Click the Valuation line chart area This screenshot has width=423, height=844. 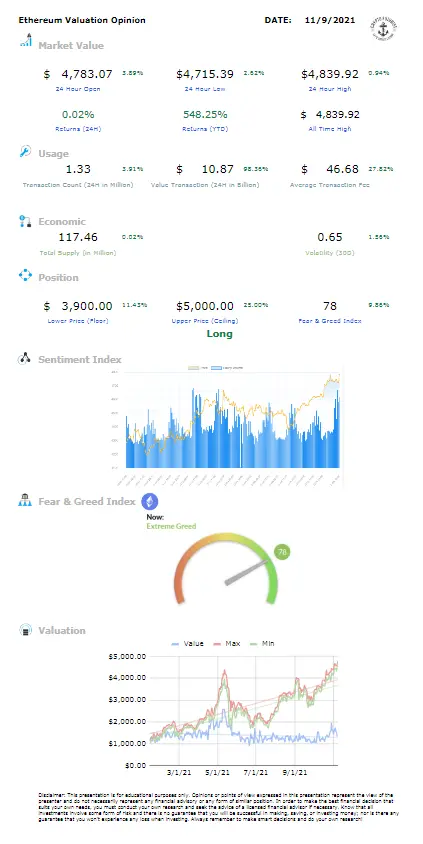[x=243, y=711]
